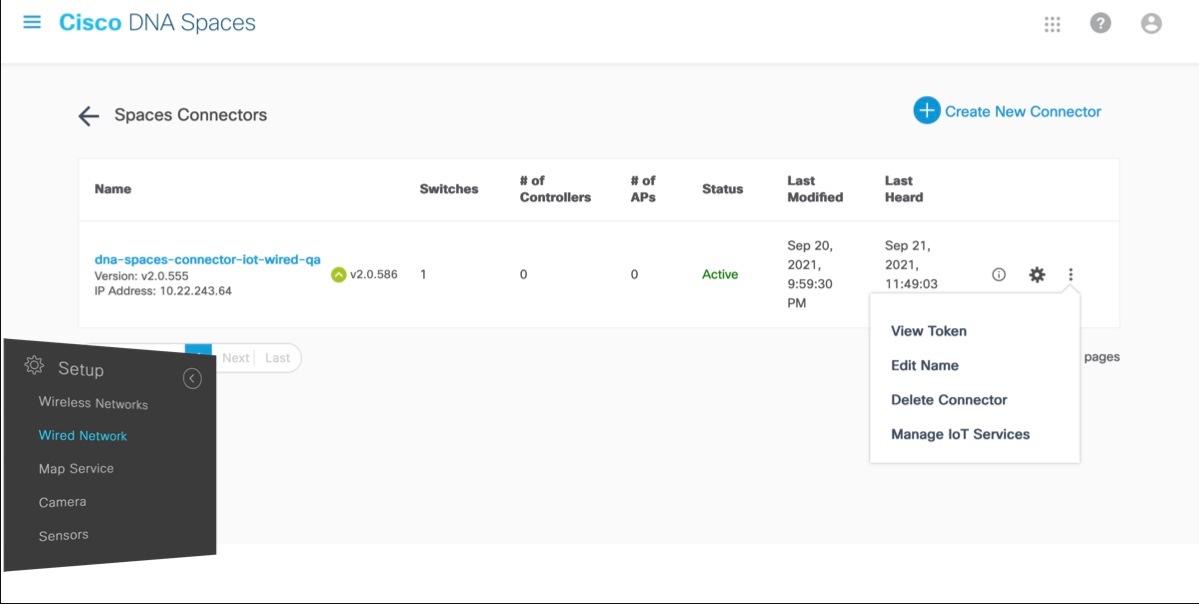
Task: Open the dna-spaces-connector-iot-wired-qa connector
Action: click(x=205, y=258)
